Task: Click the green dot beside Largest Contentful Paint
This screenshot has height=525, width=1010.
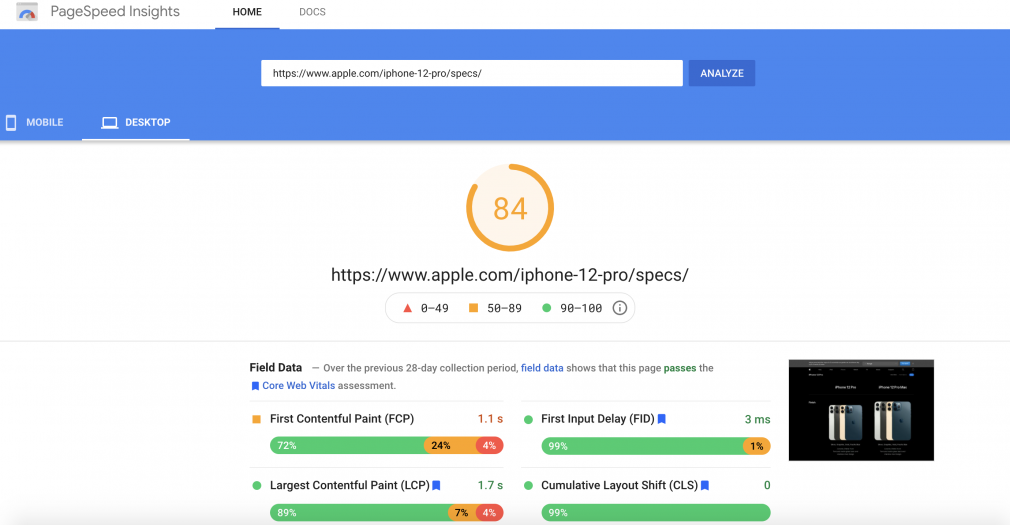Action: [x=256, y=486]
